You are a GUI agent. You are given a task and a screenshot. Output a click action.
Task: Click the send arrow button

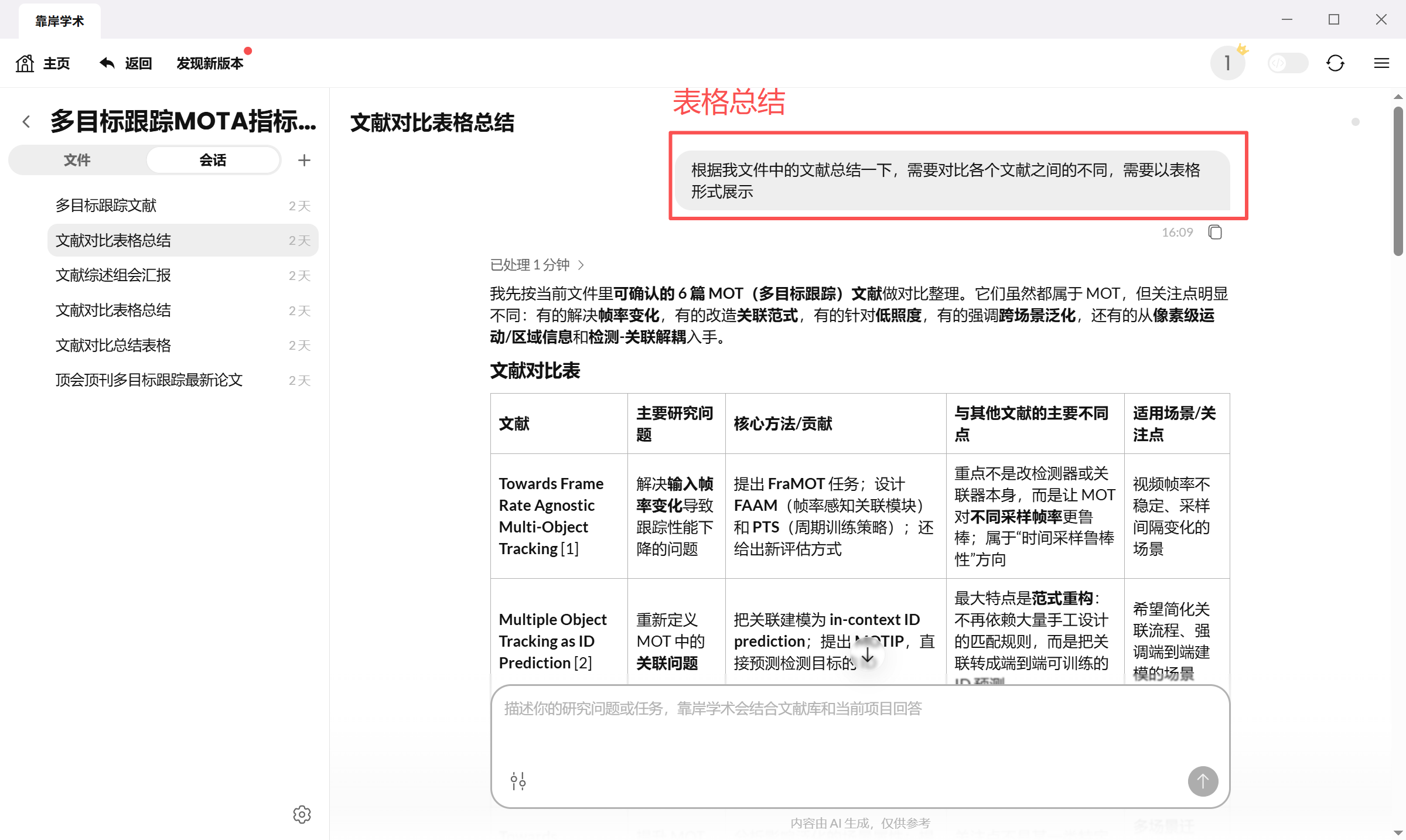[x=1203, y=781]
